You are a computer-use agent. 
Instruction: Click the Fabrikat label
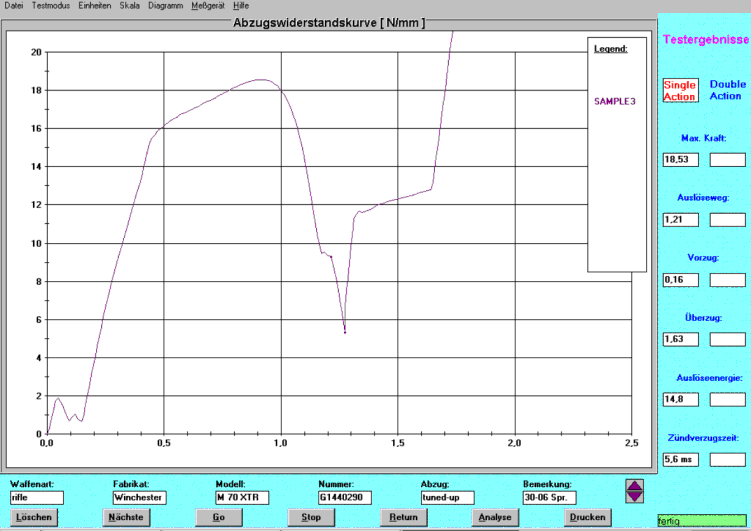click(131, 484)
